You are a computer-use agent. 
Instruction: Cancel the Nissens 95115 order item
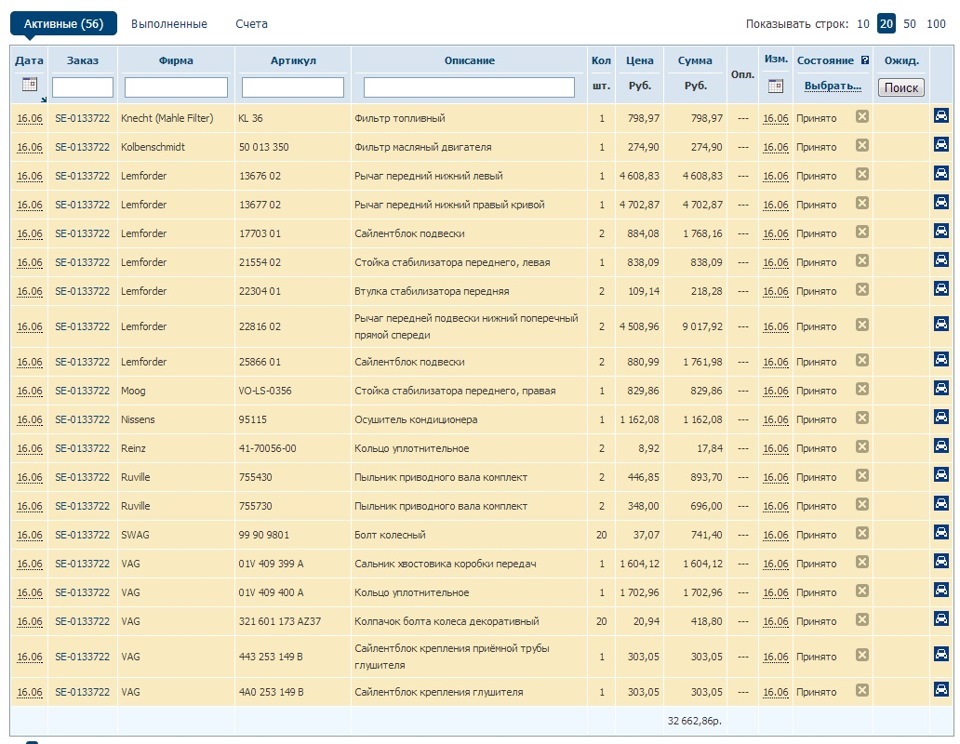coord(862,418)
